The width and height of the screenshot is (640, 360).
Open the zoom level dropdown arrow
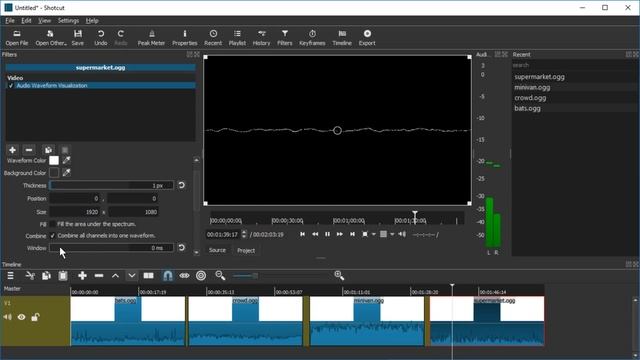pyautogui.click(x=373, y=234)
